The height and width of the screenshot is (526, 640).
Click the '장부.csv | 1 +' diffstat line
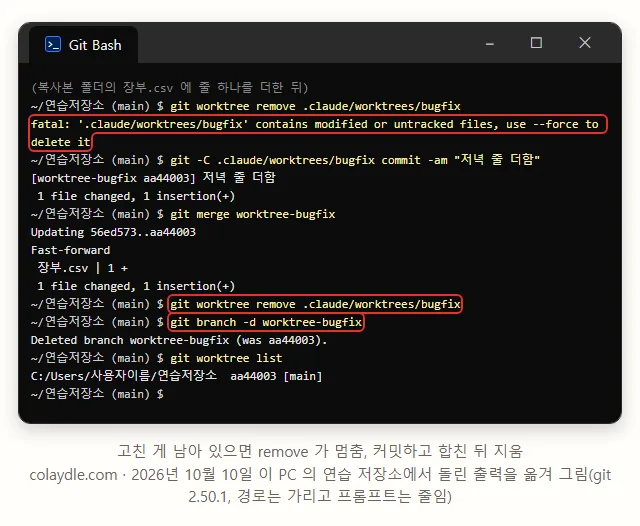(82, 268)
